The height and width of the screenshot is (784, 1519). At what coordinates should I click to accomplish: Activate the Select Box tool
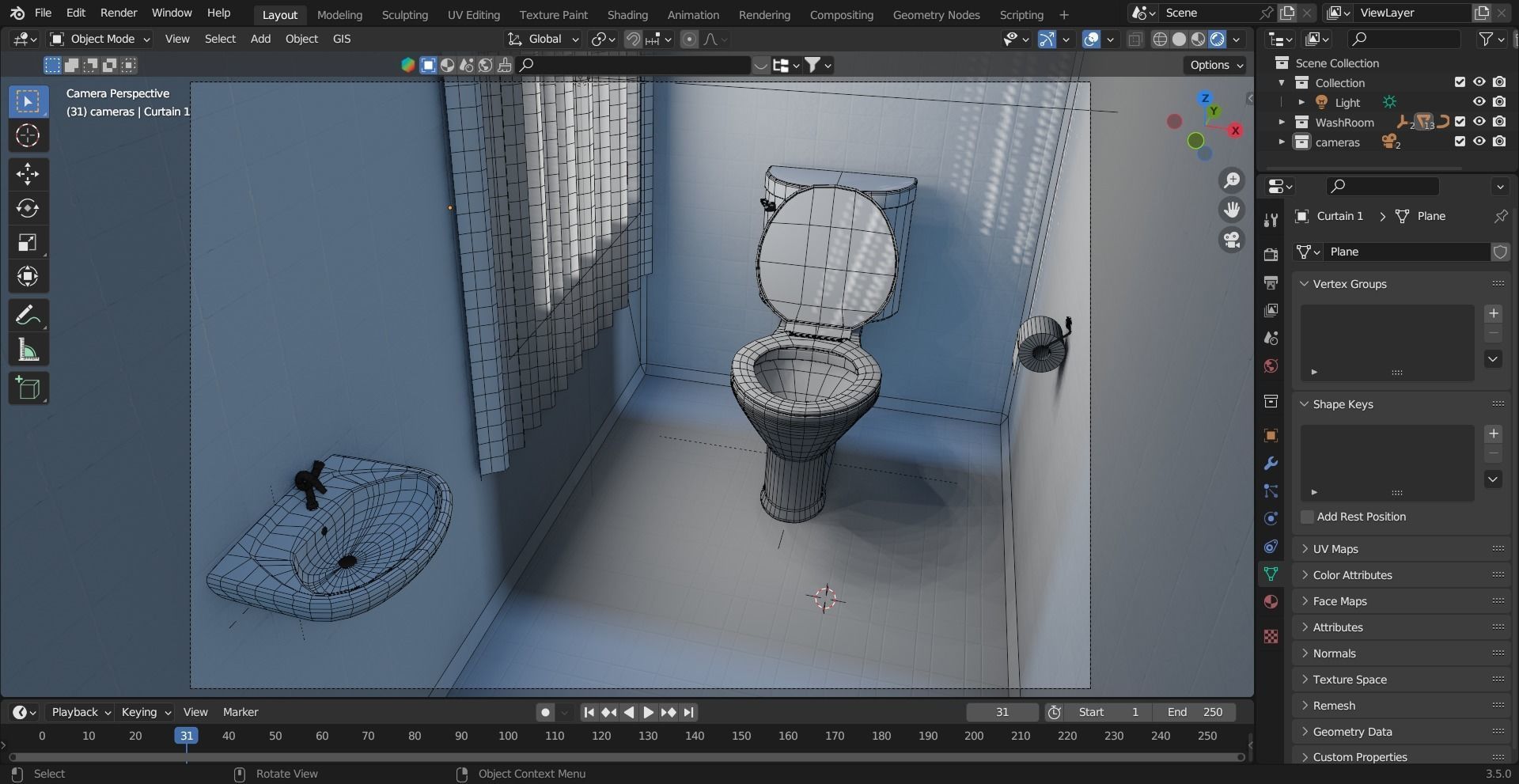click(x=28, y=101)
